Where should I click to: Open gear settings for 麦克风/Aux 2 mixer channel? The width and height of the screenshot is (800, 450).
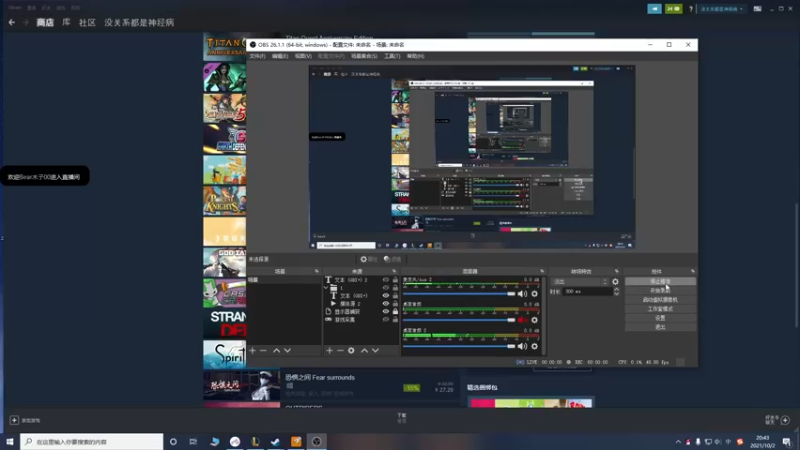[535, 294]
